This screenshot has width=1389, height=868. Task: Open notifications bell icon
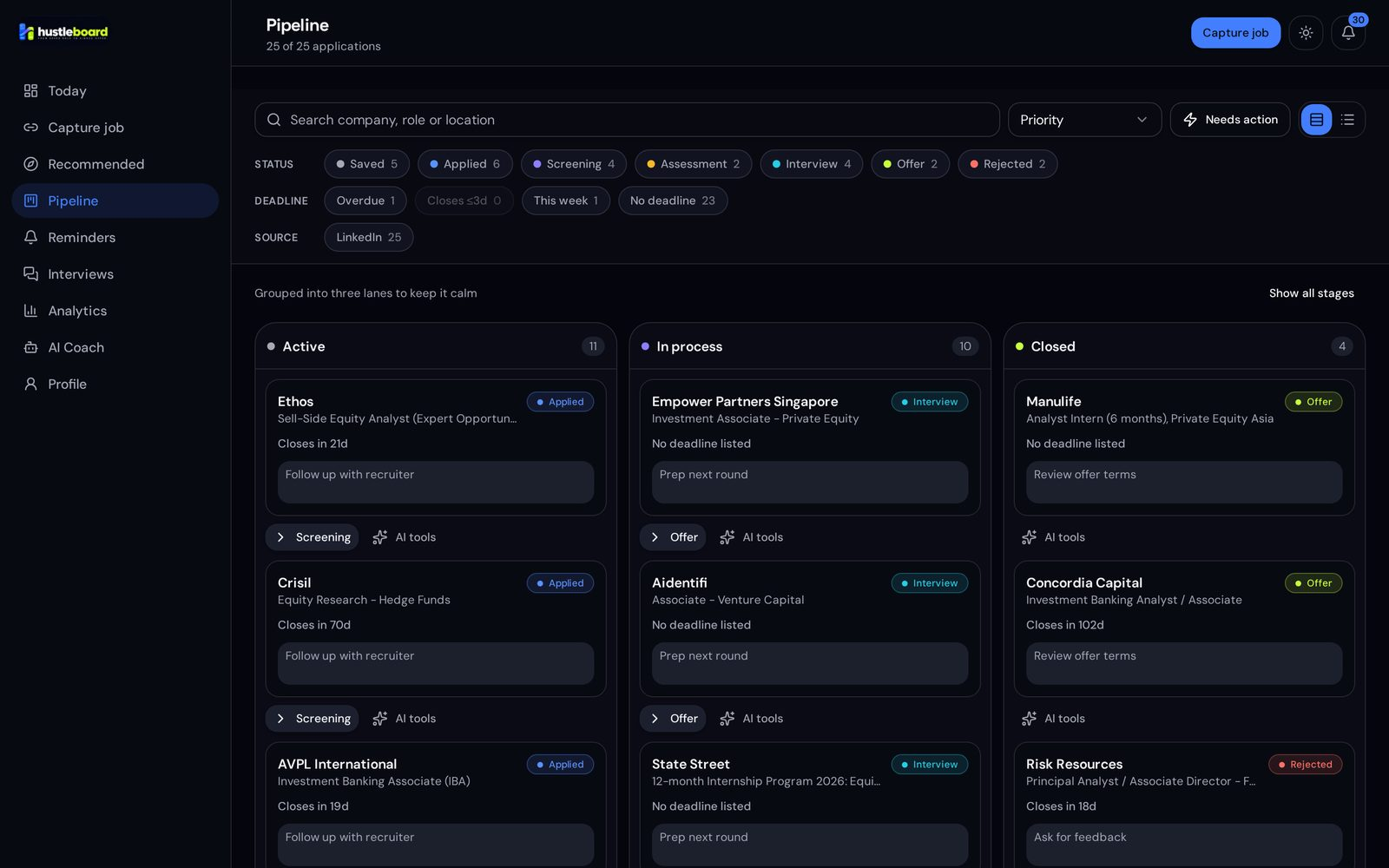1348,33
